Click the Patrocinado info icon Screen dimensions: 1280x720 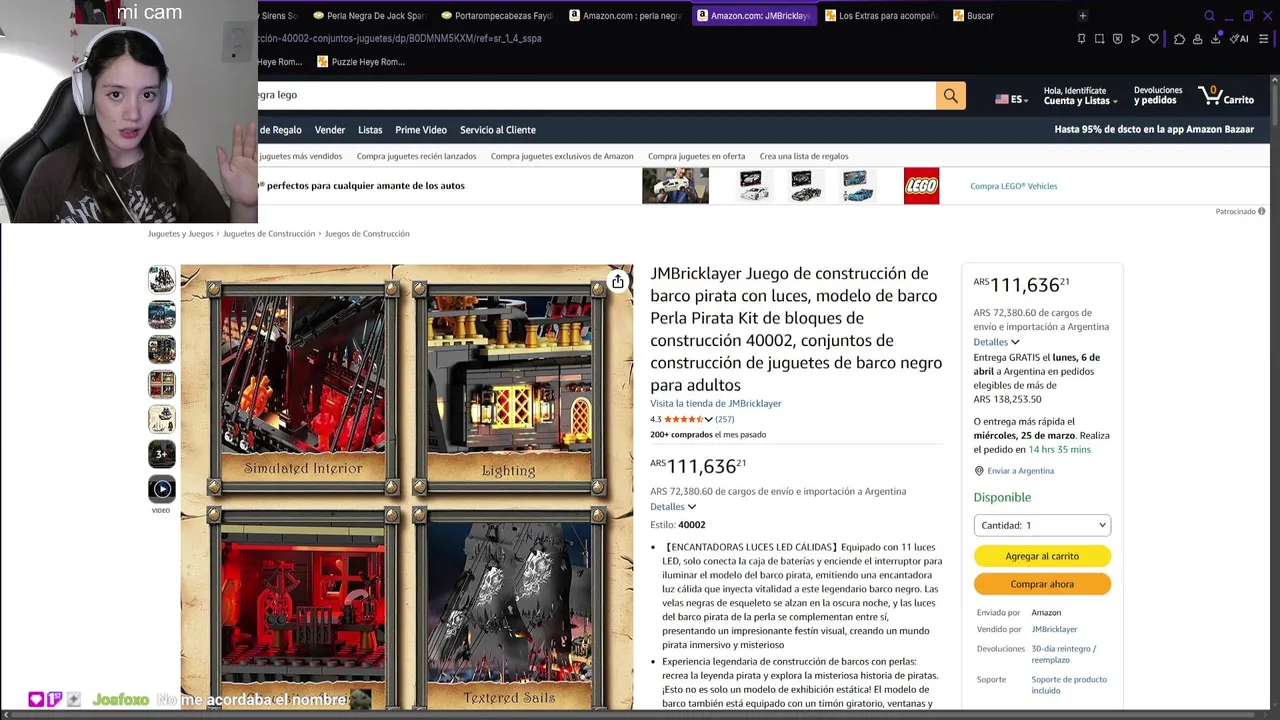pyautogui.click(x=1261, y=211)
